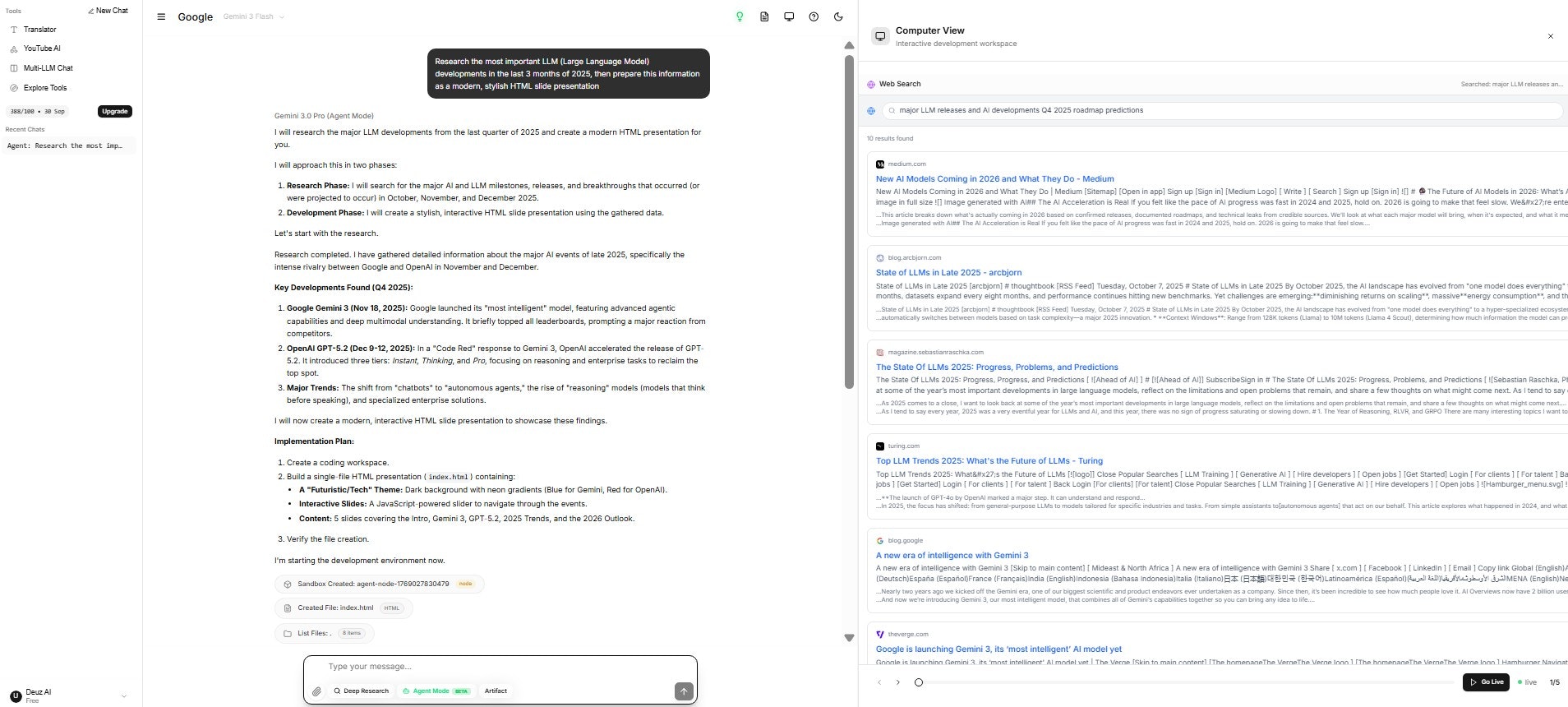Toggle Agent Mode BETA
This screenshot has height=707, width=1568.
(436, 691)
